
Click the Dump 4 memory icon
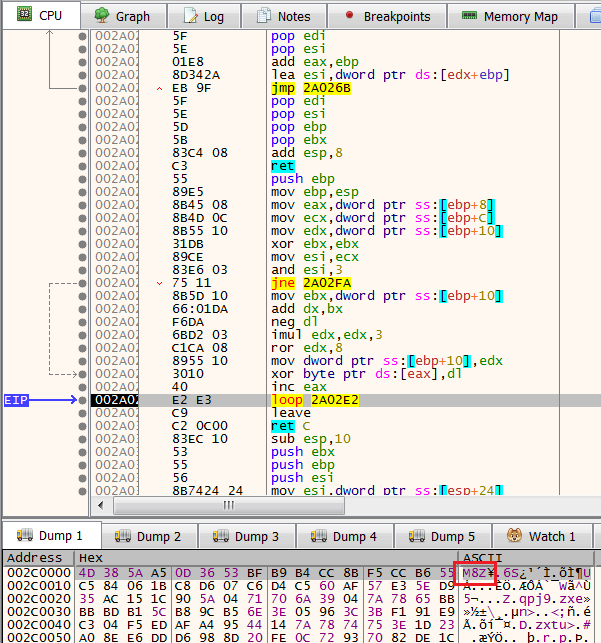coord(319,536)
